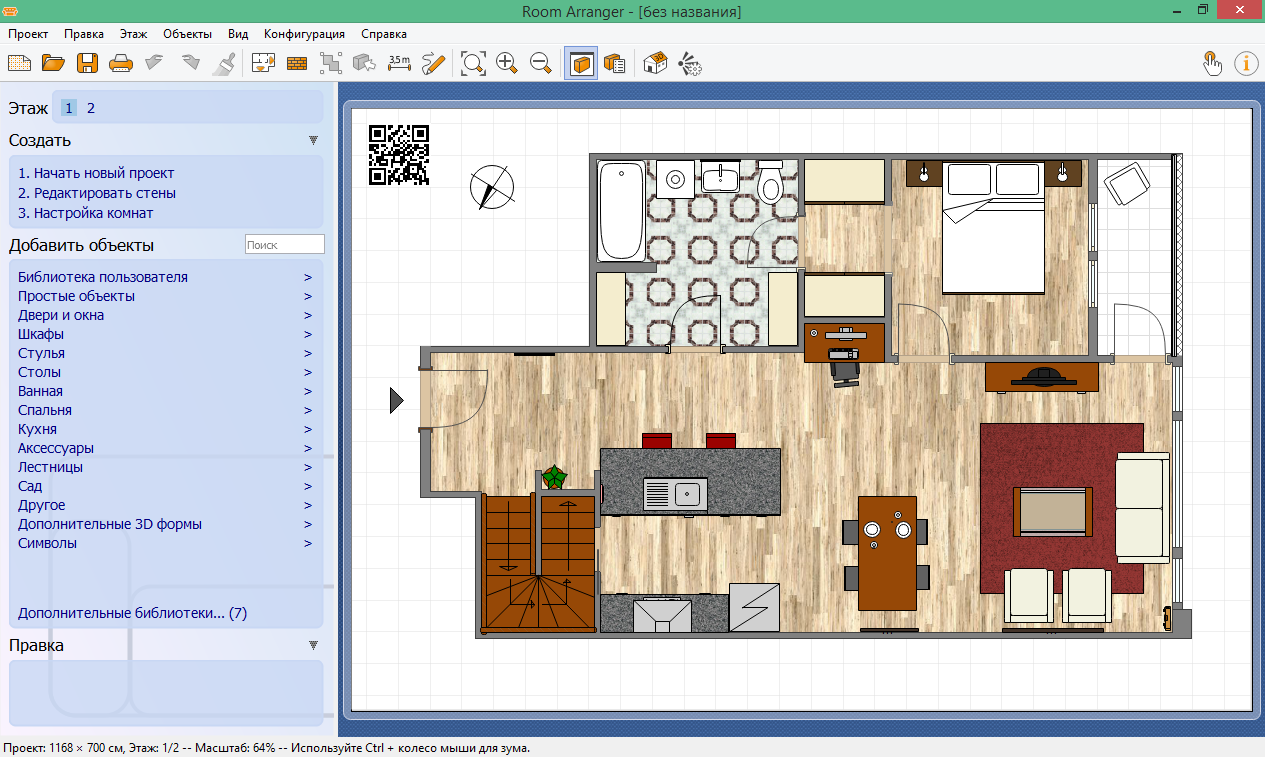
Task: Click Редактировать стены link
Action: (x=104, y=193)
